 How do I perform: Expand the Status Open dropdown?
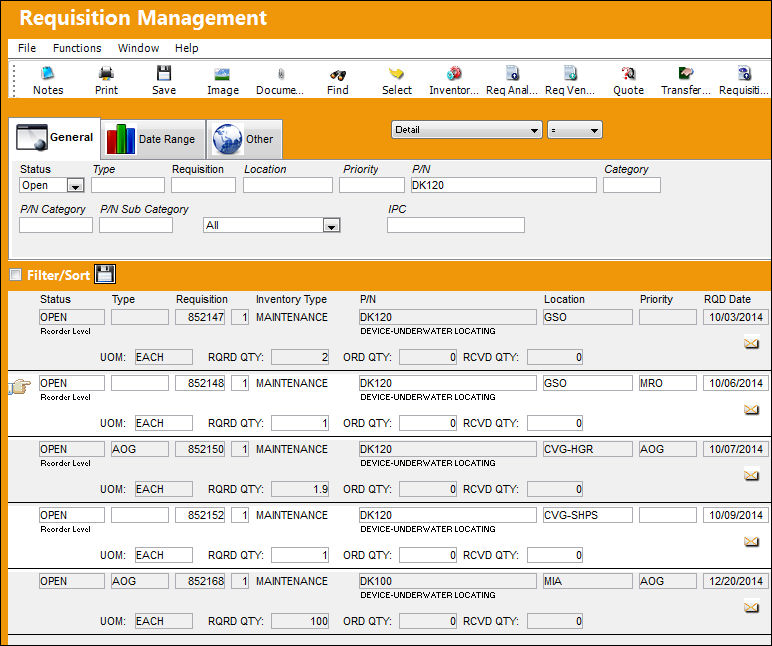pos(75,186)
